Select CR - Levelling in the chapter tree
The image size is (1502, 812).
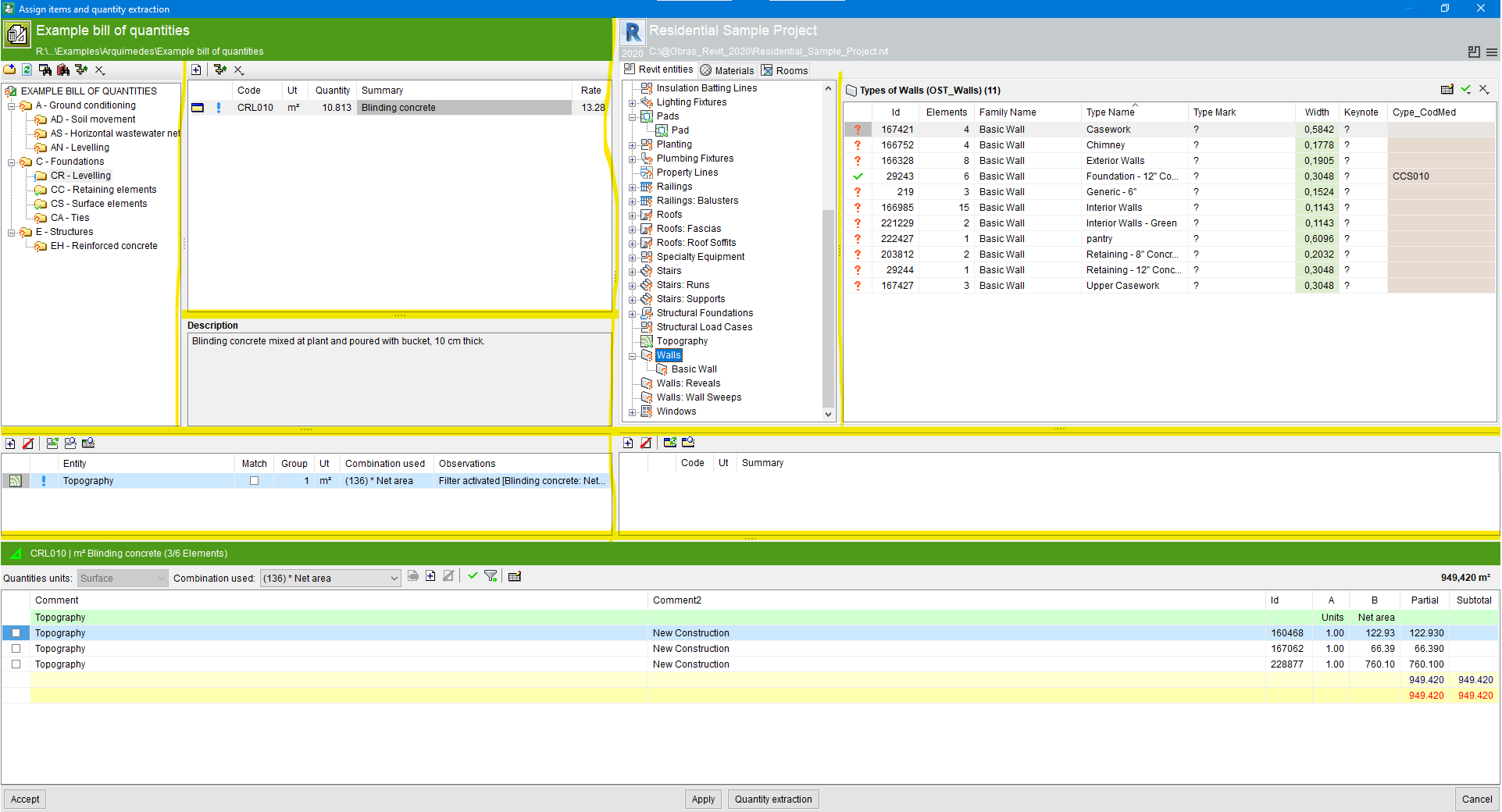tap(81, 176)
